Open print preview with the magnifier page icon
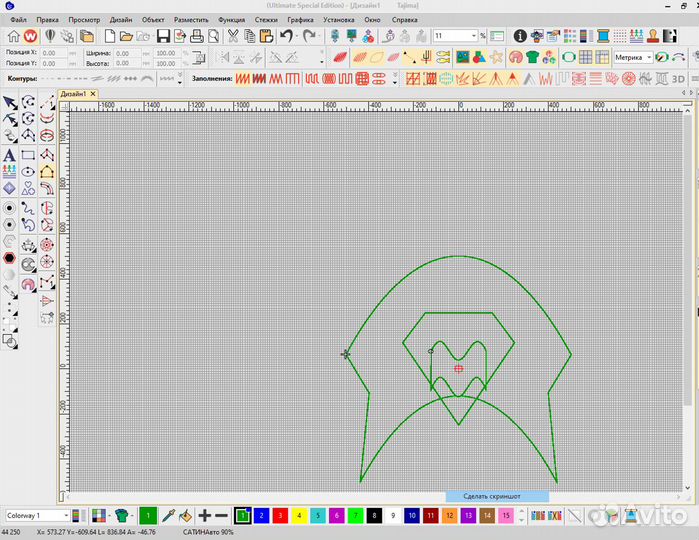Image resolution: width=699 pixels, height=540 pixels. tap(214, 36)
